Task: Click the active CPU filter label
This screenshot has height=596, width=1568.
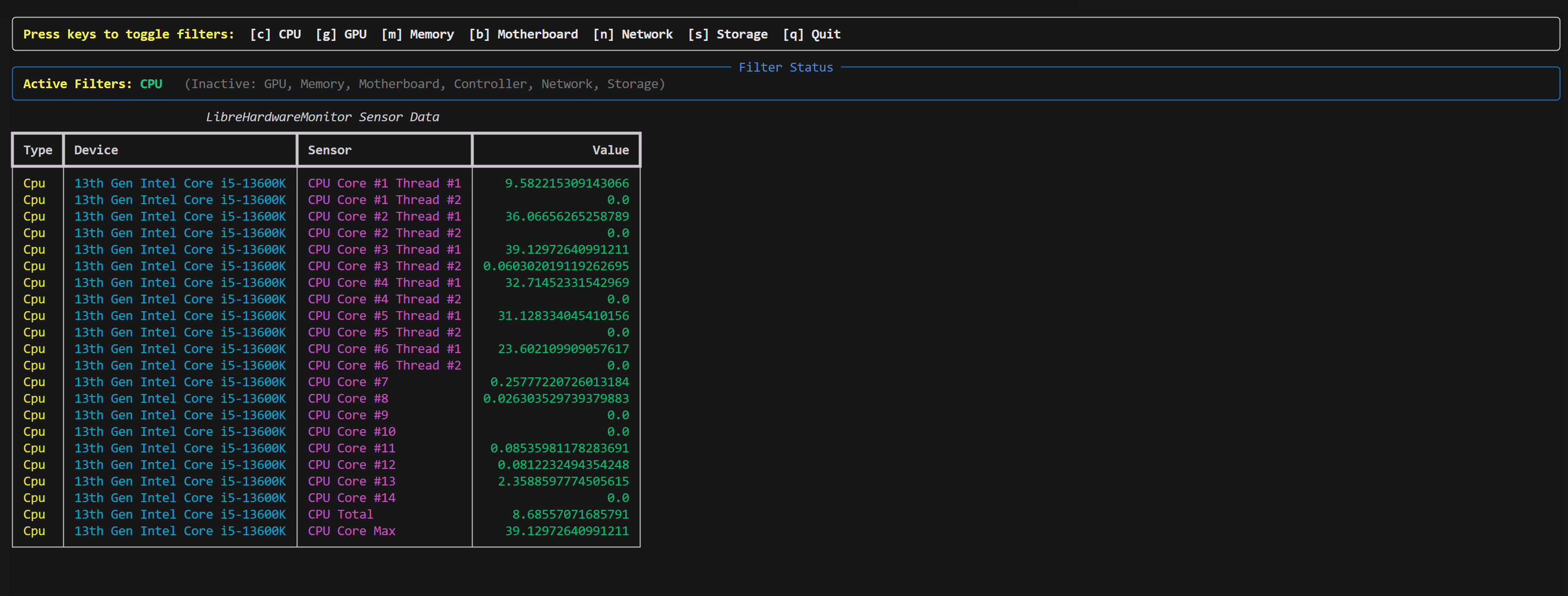Action: (x=151, y=84)
